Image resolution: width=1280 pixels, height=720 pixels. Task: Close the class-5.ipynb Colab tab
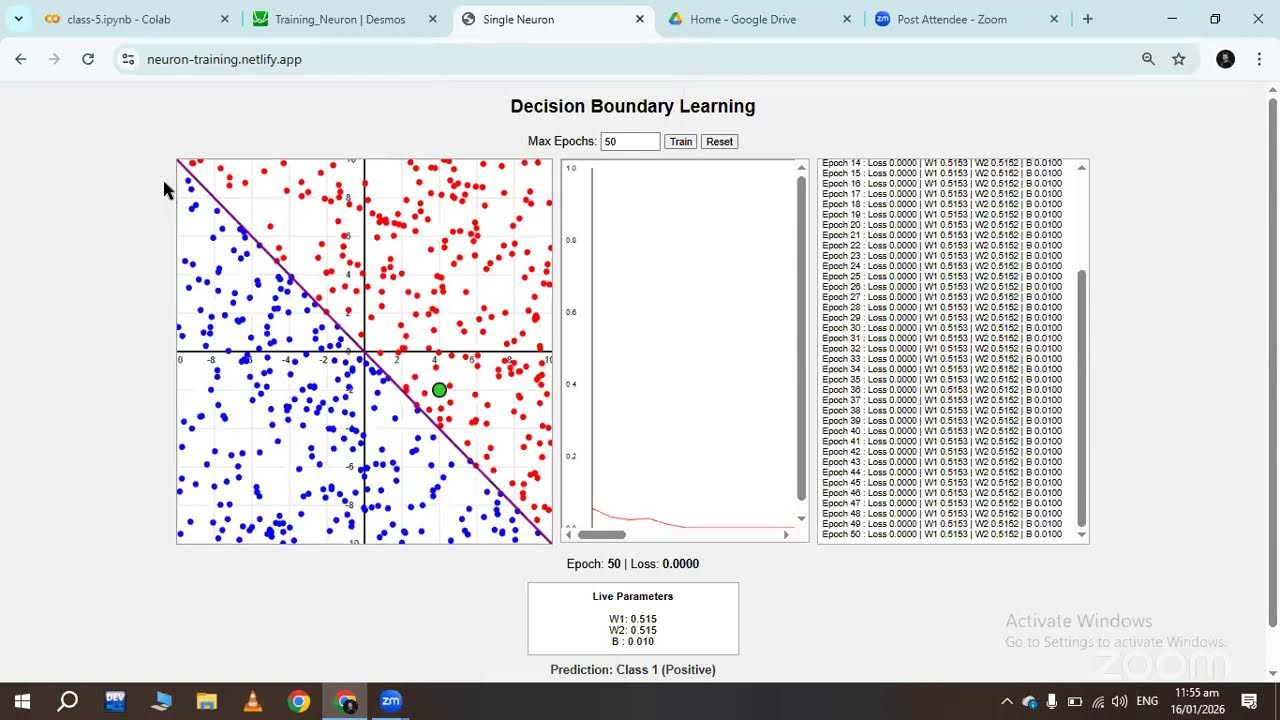(x=224, y=19)
